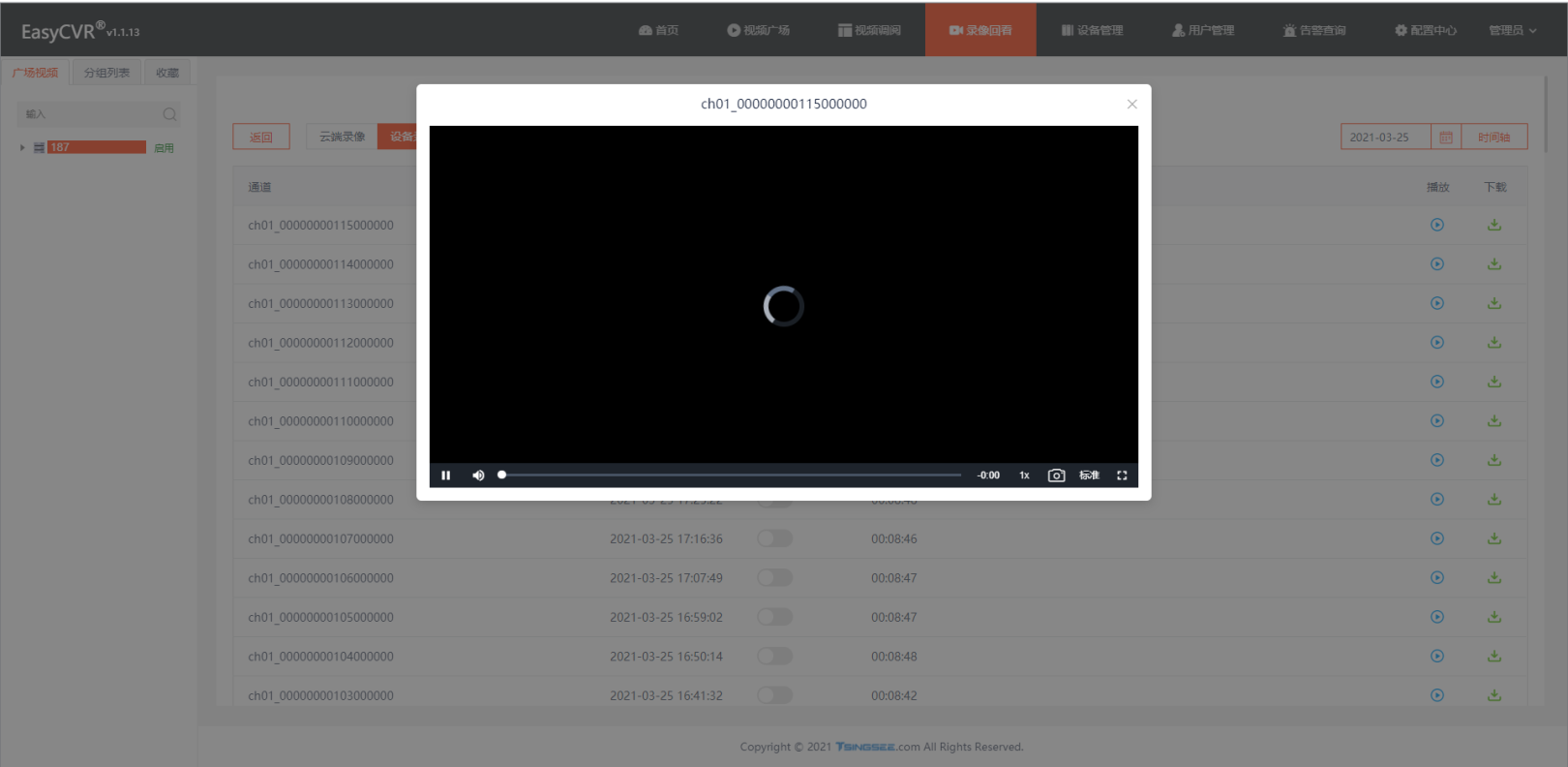Play recording ch01_00000000109000000
This screenshot has width=1568, height=767.
[1437, 460]
